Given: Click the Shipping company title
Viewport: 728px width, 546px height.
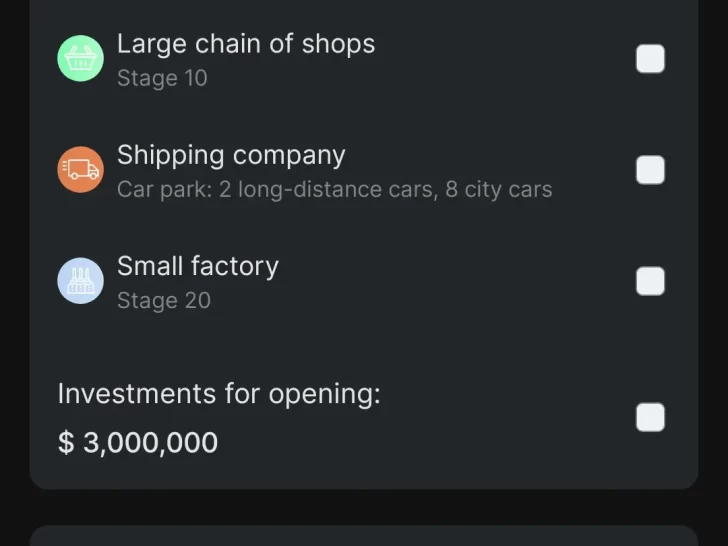Looking at the screenshot, I should tap(231, 155).
